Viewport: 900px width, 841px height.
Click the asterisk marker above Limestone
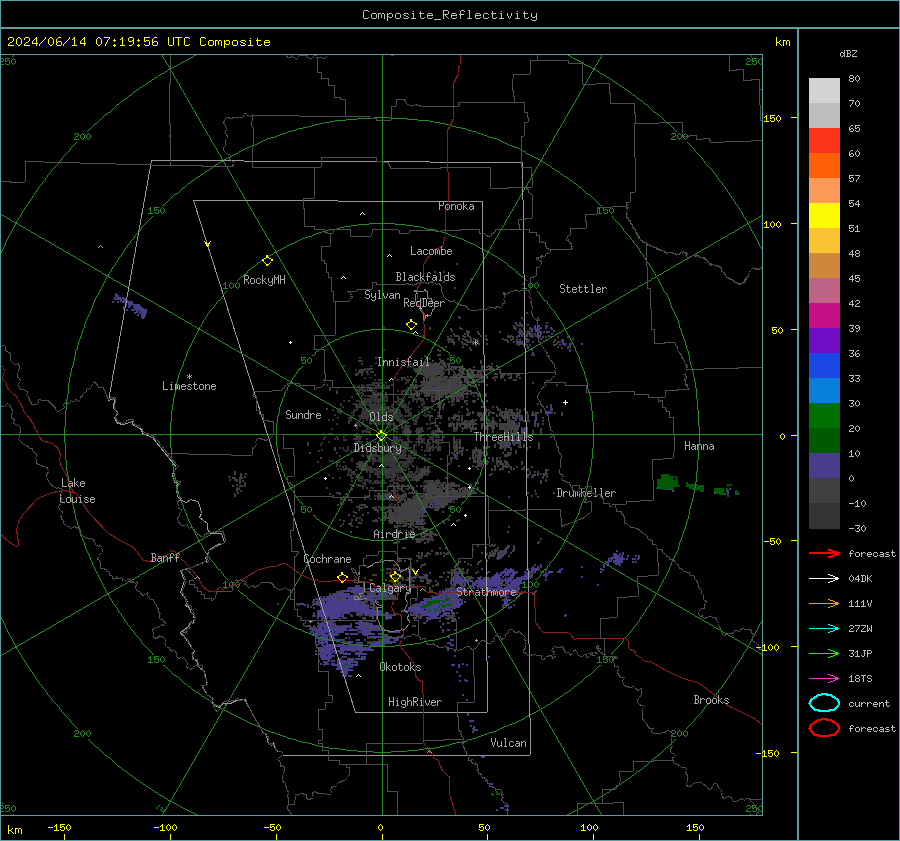[189, 377]
